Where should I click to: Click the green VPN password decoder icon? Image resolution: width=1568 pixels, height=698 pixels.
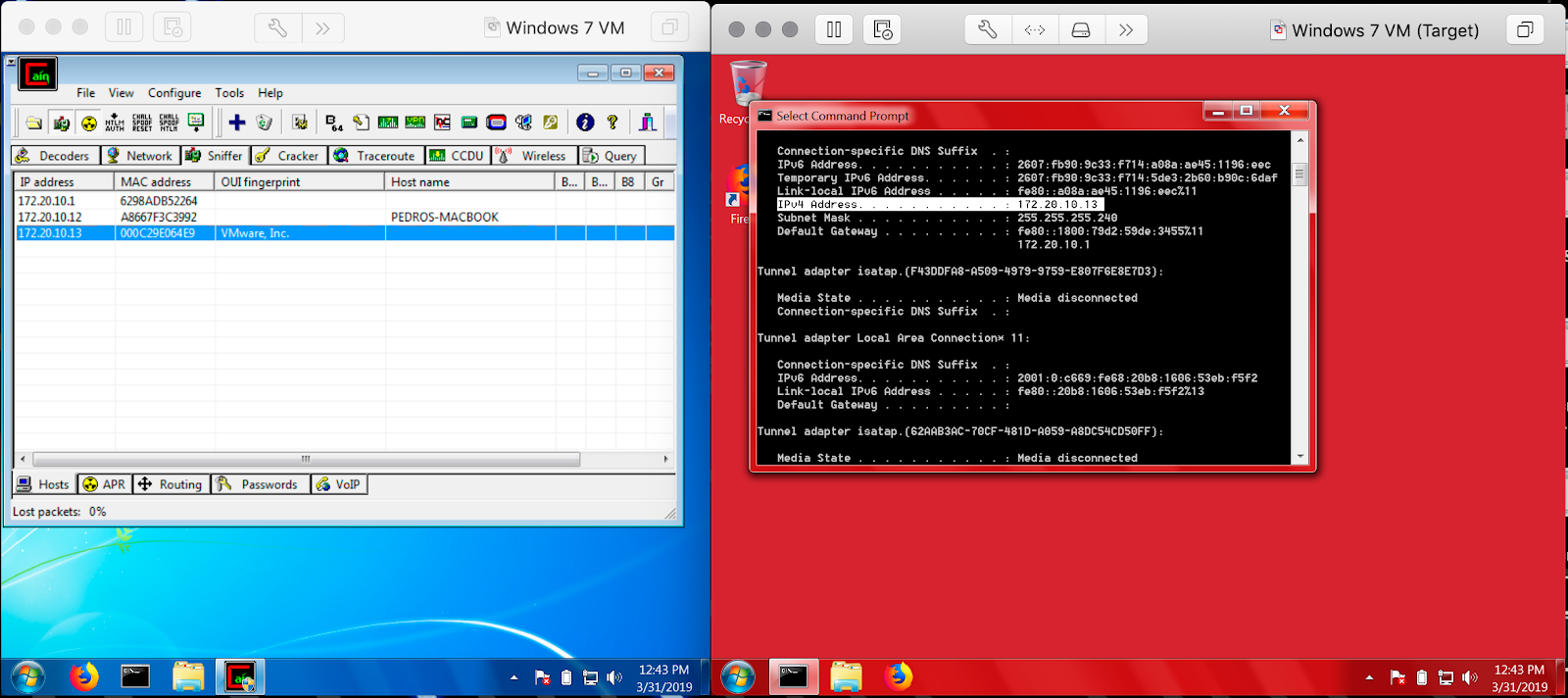[416, 123]
